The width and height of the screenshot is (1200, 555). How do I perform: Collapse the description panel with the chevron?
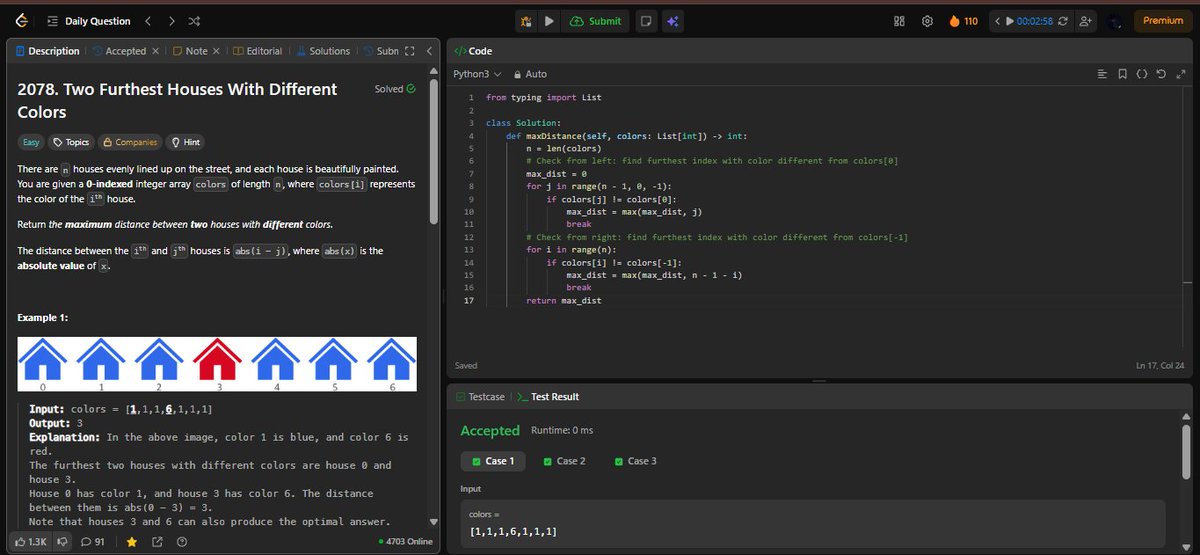click(x=429, y=51)
